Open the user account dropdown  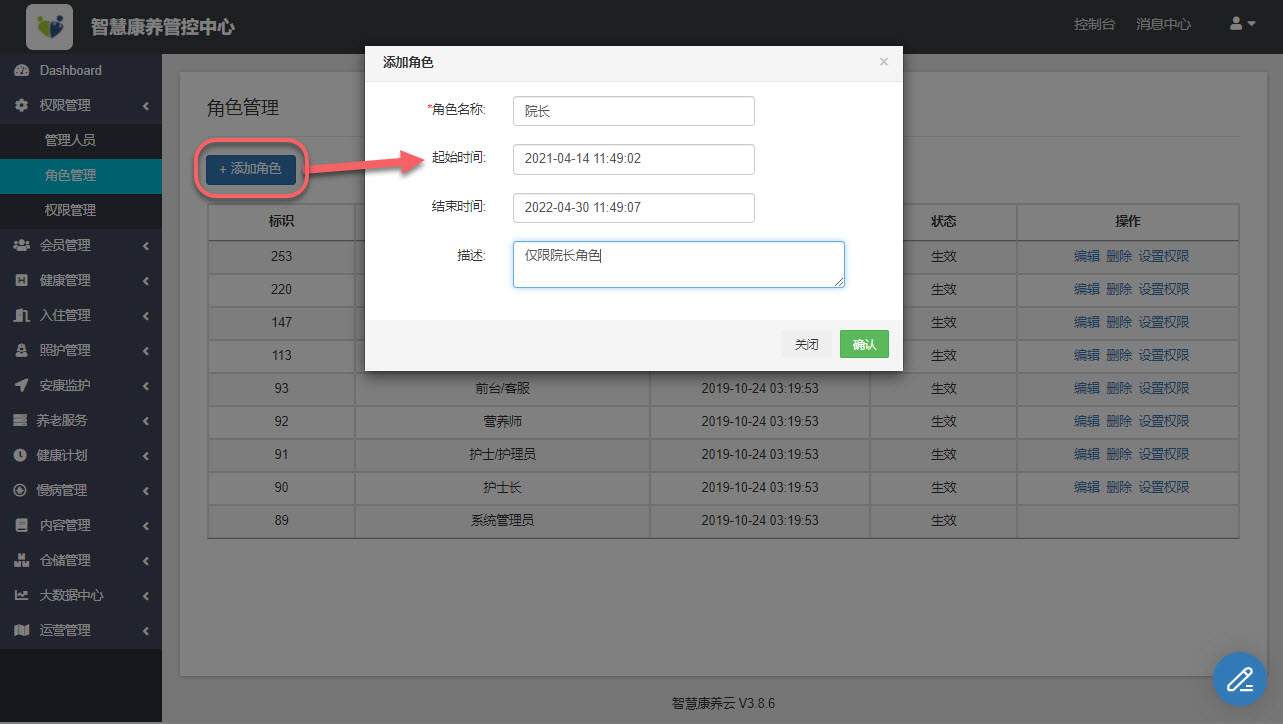[x=1242, y=24]
